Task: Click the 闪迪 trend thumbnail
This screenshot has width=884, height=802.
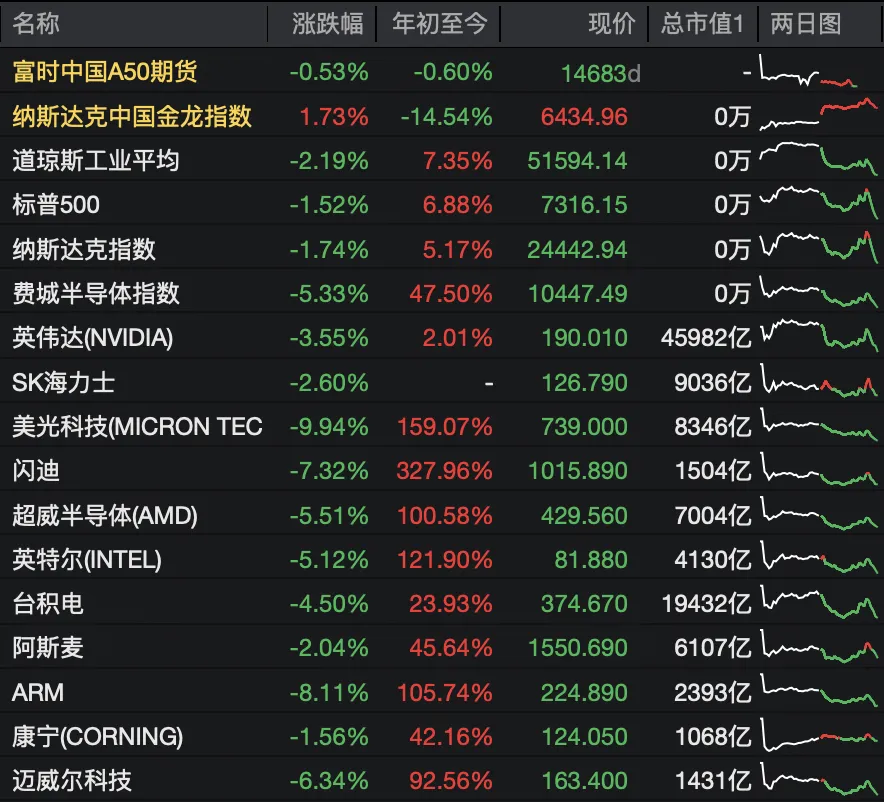Action: point(819,468)
